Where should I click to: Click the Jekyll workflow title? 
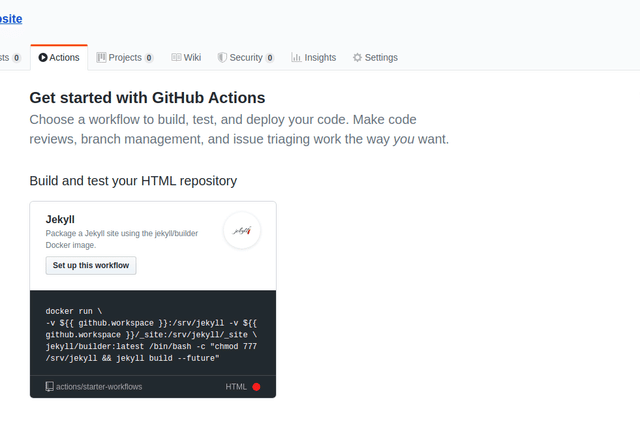click(60, 220)
